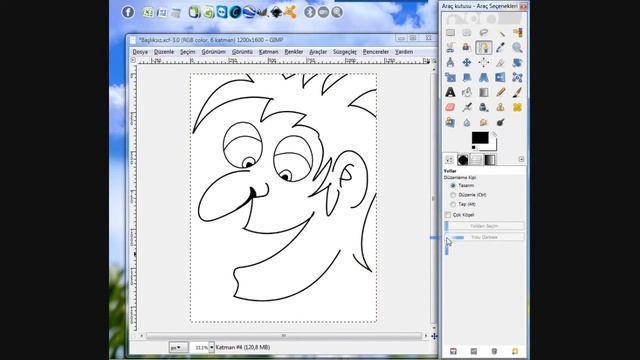Image resolution: width=640 pixels, height=360 pixels.
Task: Select the Paths tool in toolbox
Action: click(484, 48)
